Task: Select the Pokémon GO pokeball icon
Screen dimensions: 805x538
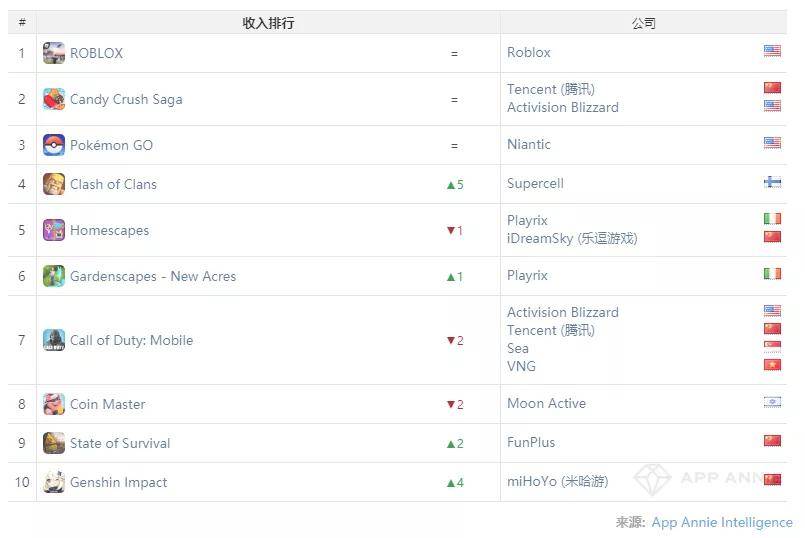Action: 54,145
